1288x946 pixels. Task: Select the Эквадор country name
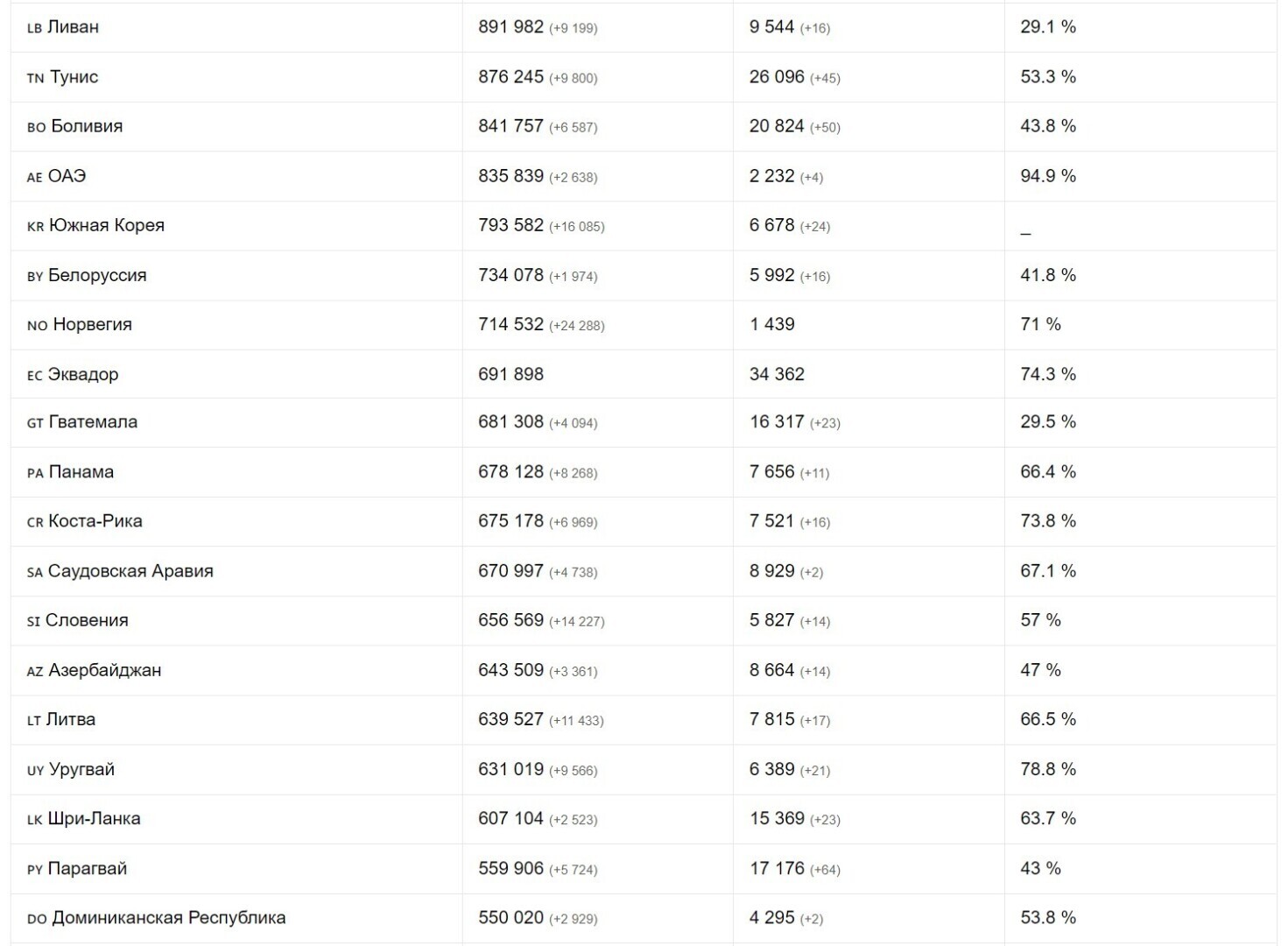82,374
